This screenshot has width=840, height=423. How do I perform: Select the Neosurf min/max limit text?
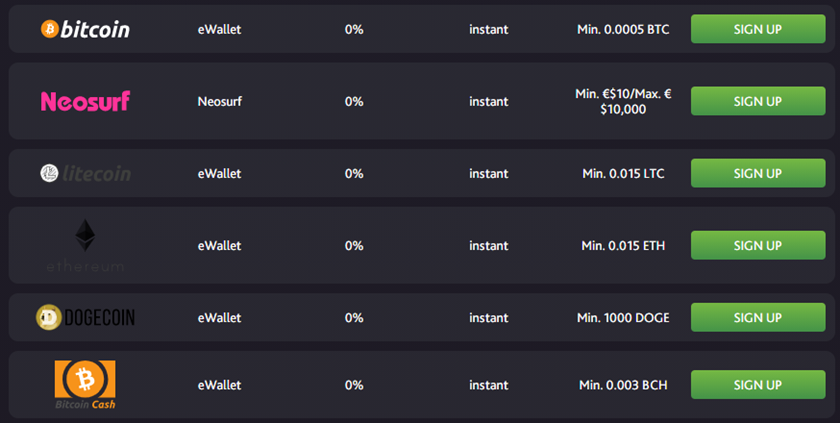point(623,101)
